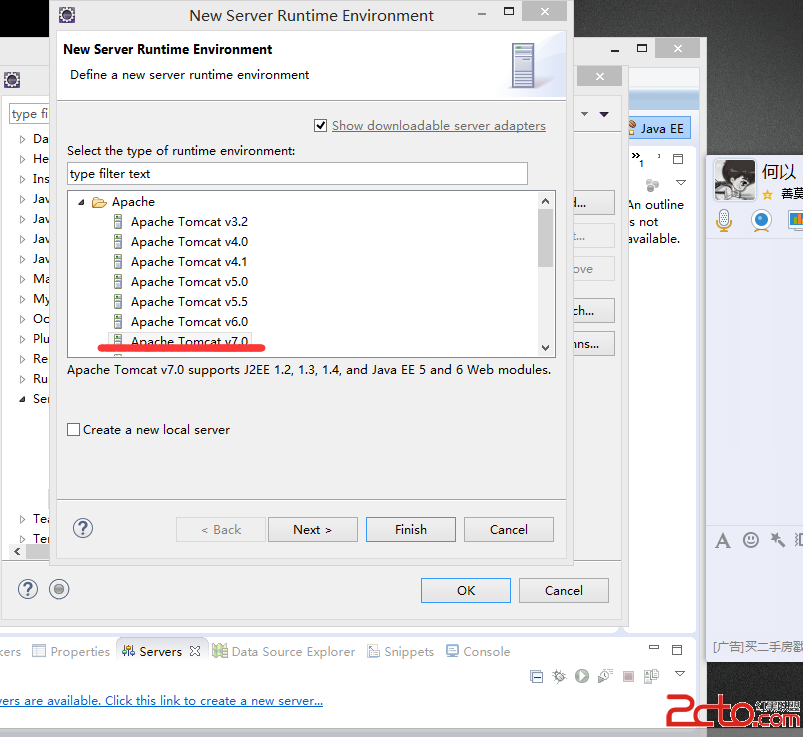Select Apache Tomcat v3.2 runtime
The image size is (803, 737).
pos(189,222)
